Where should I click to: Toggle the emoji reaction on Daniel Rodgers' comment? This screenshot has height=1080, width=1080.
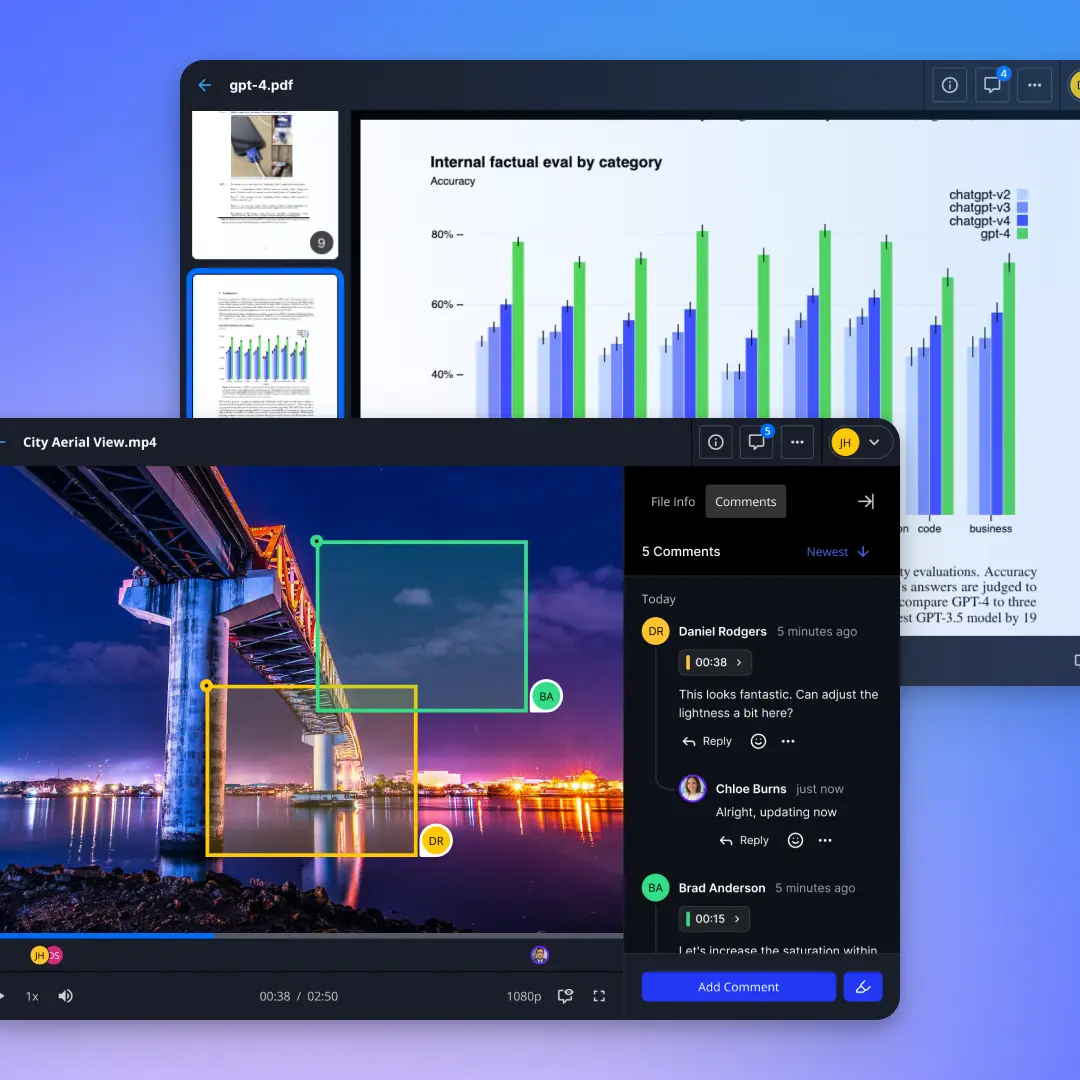coord(758,741)
